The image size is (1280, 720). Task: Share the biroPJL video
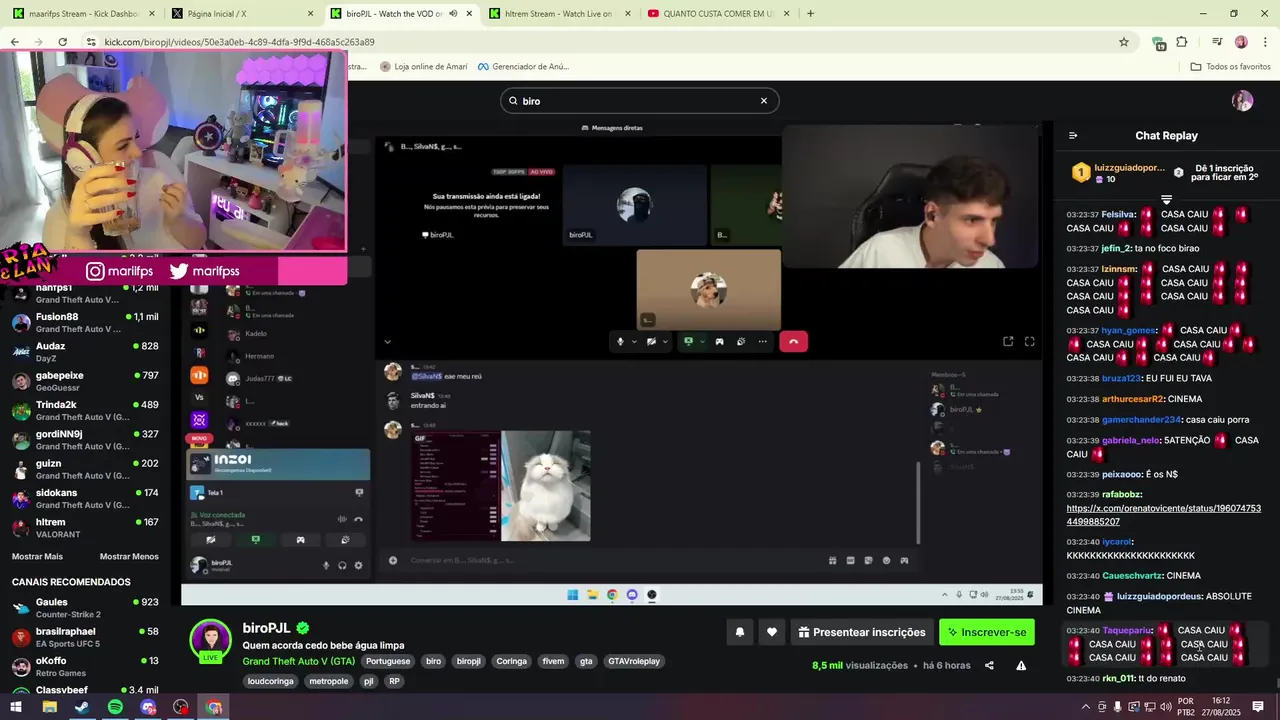989,665
